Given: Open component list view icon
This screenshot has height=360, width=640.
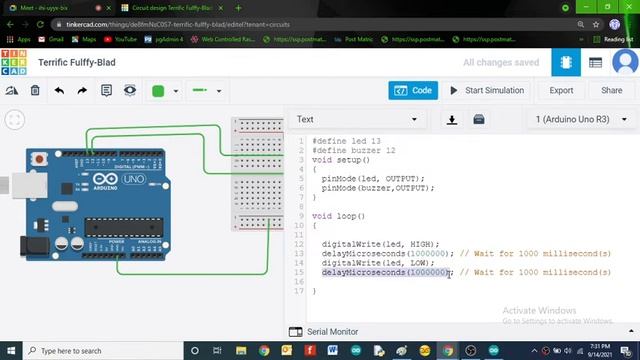Looking at the screenshot, I should (595, 62).
